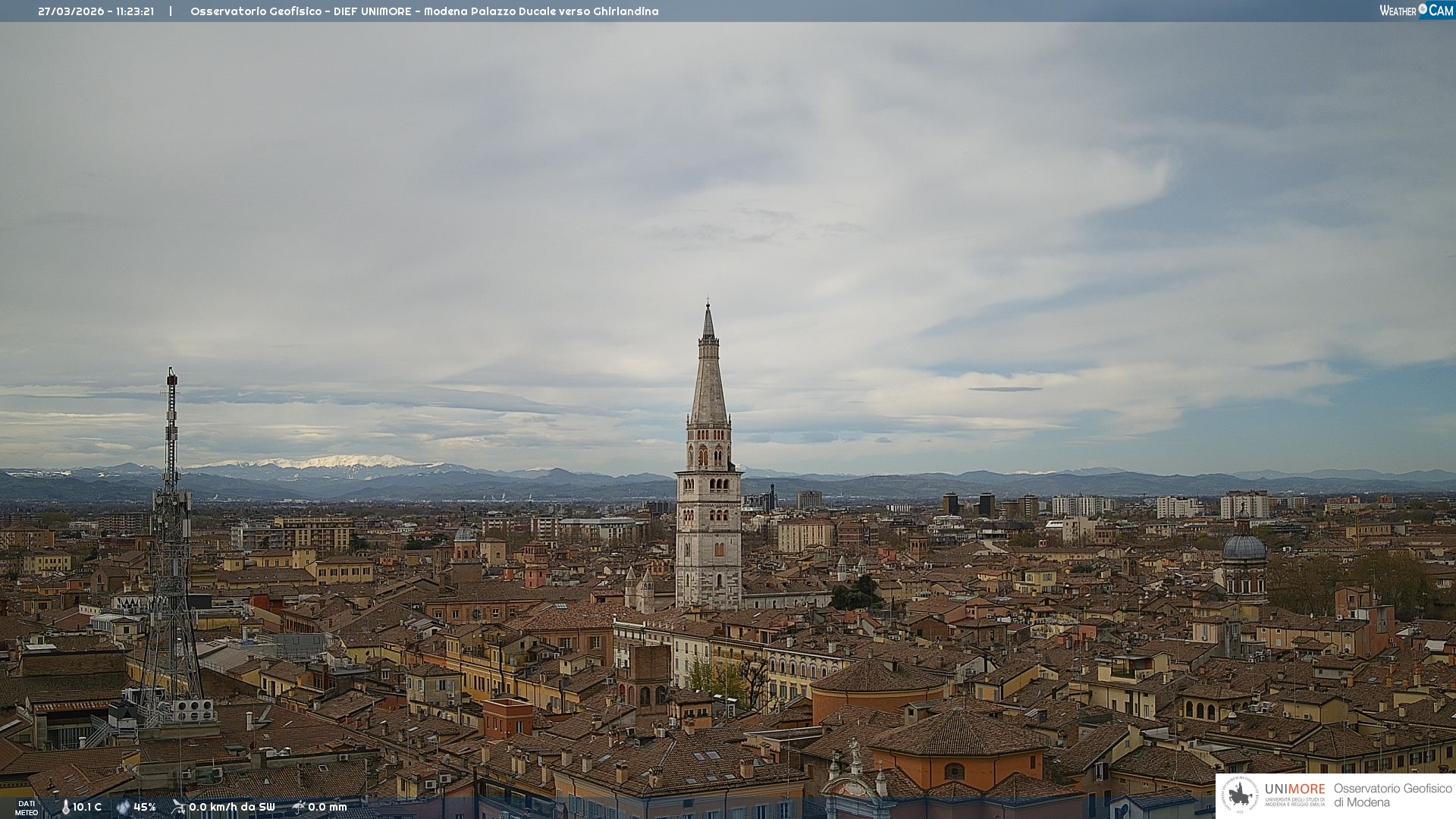Click the 0.0 mm rainfall reading
Screen dimensions: 1456x819
(328, 807)
